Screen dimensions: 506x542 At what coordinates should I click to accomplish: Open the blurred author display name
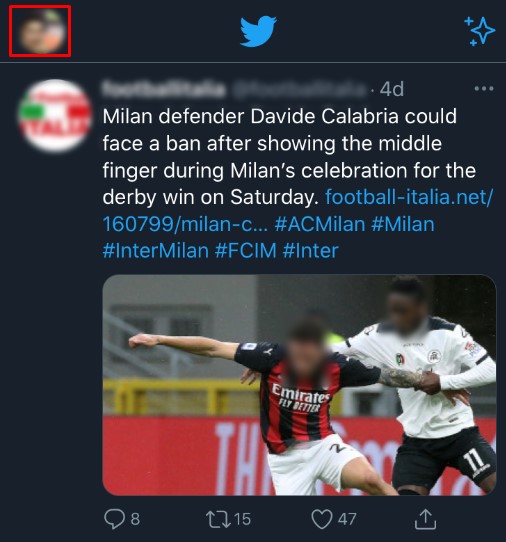pyautogui.click(x=164, y=89)
